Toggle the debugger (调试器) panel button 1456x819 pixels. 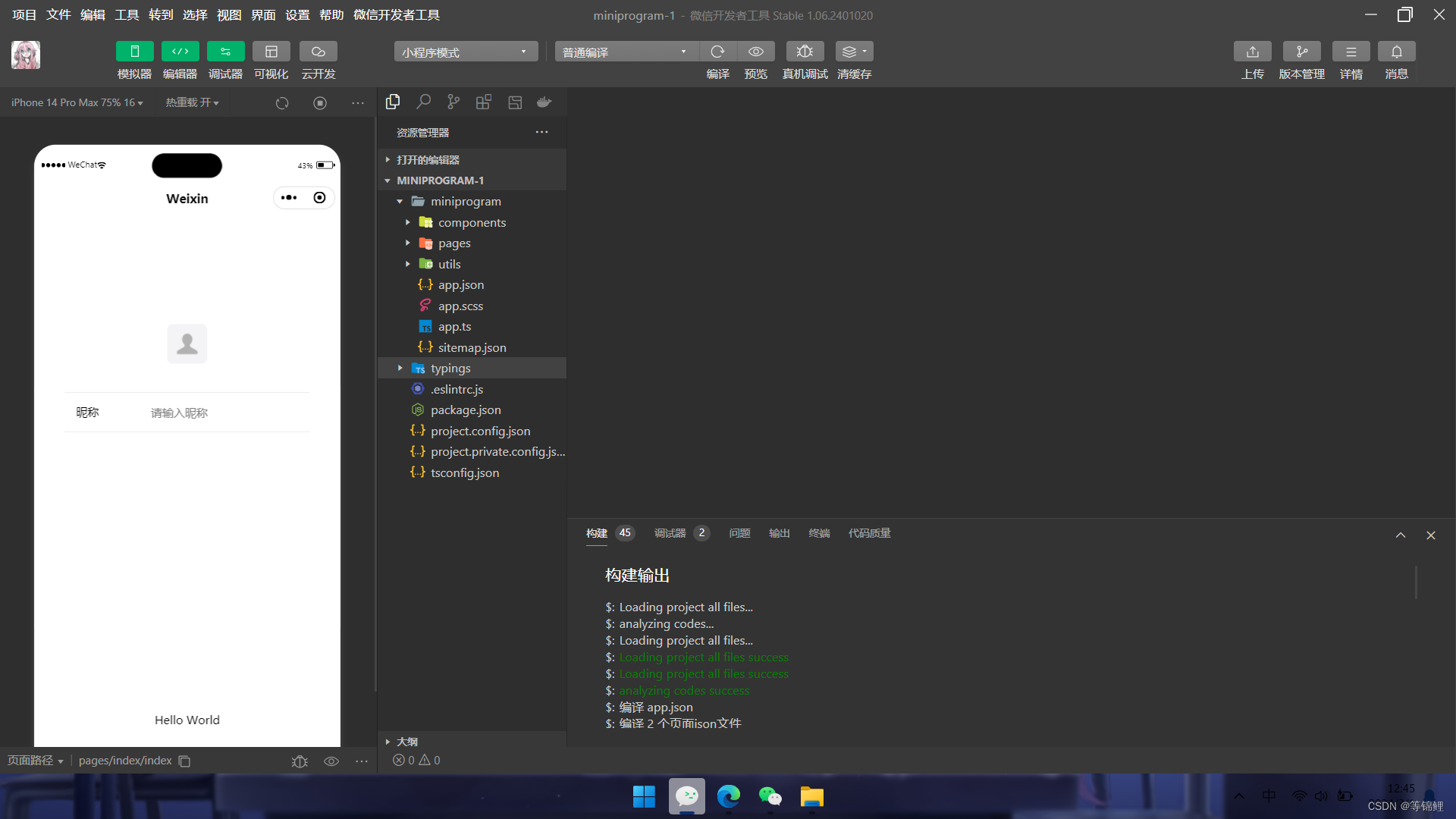pyautogui.click(x=225, y=52)
